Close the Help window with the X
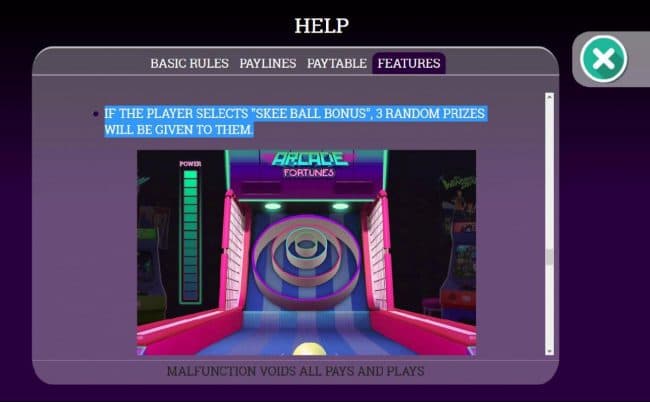Screen dimensions: 650x402 click(x=603, y=60)
